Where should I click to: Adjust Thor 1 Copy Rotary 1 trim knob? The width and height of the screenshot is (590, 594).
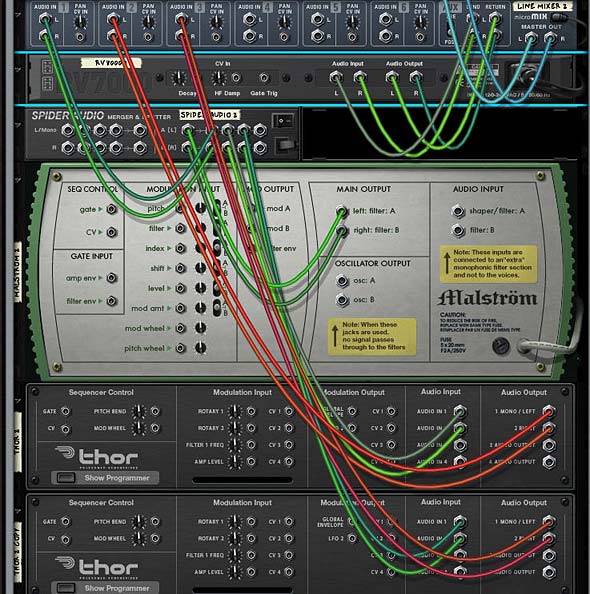(x=235, y=522)
